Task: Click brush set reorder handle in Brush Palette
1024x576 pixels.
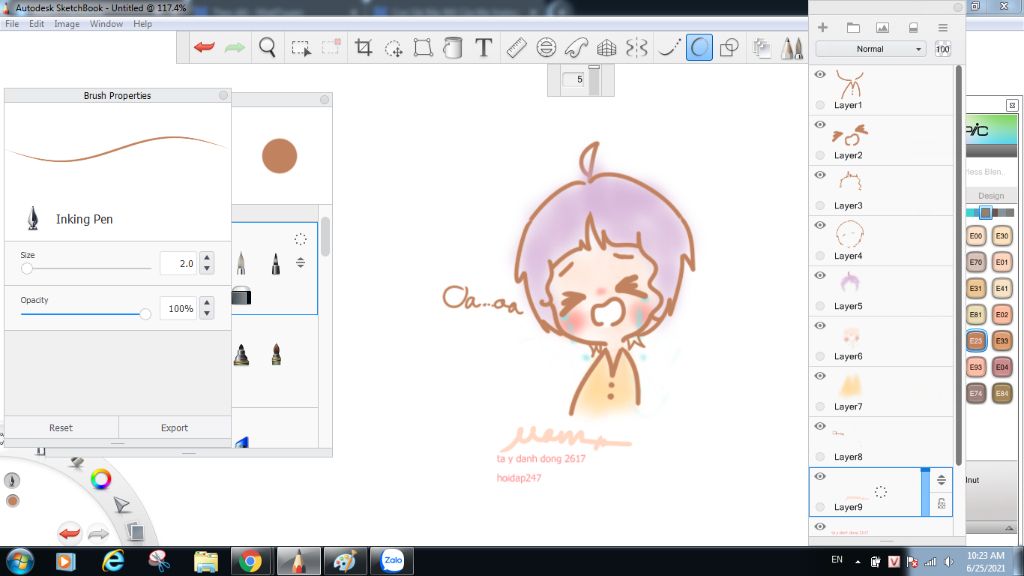Action: (300, 263)
